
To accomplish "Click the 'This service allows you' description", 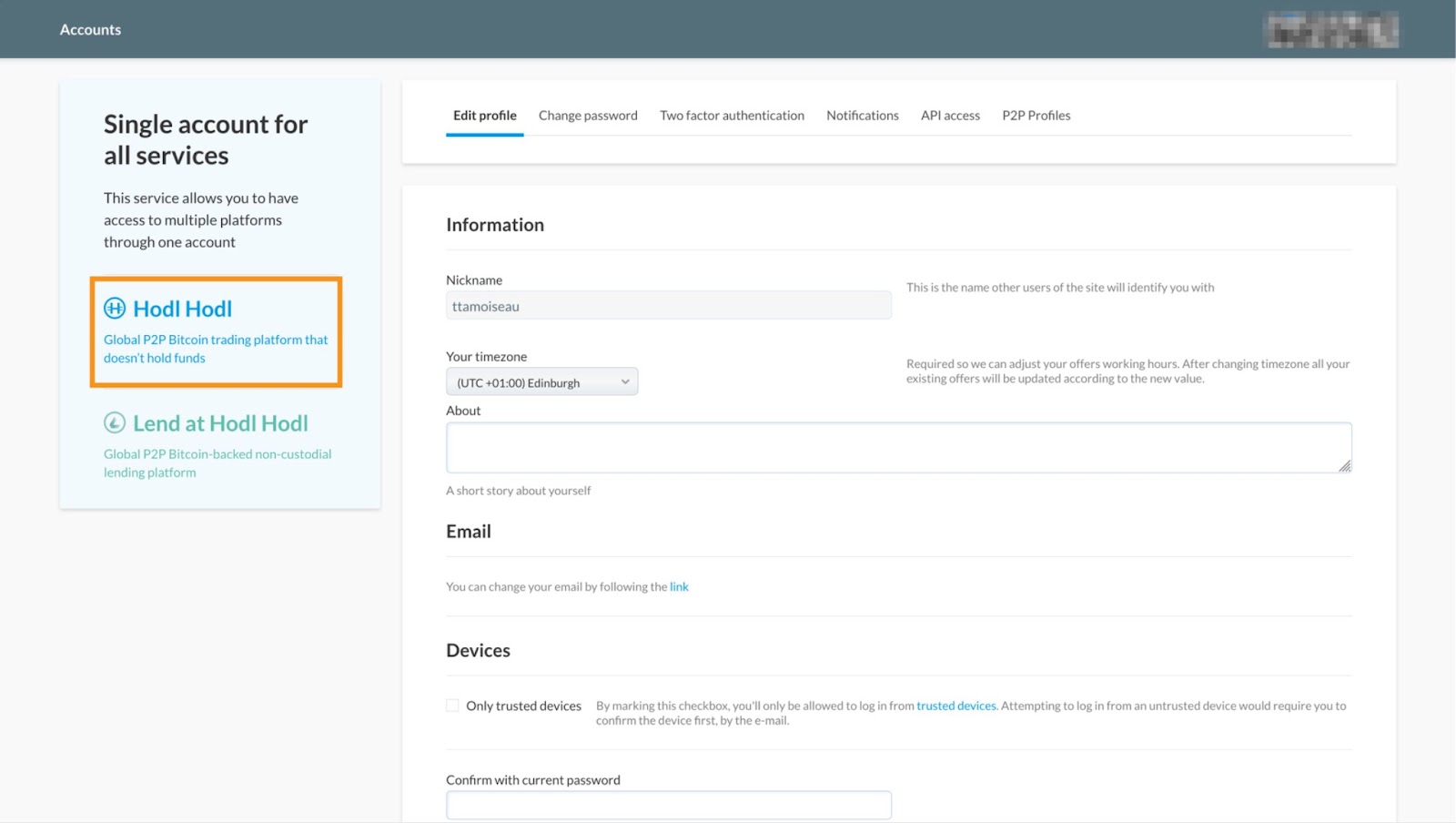I will click(201, 220).
